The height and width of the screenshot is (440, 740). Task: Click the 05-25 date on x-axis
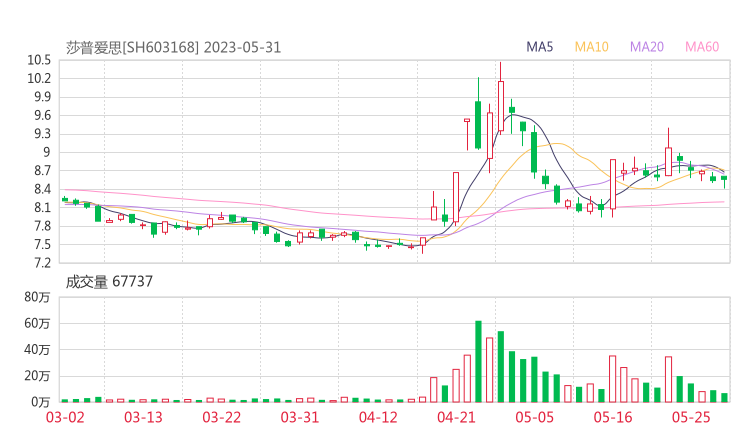click(691, 417)
